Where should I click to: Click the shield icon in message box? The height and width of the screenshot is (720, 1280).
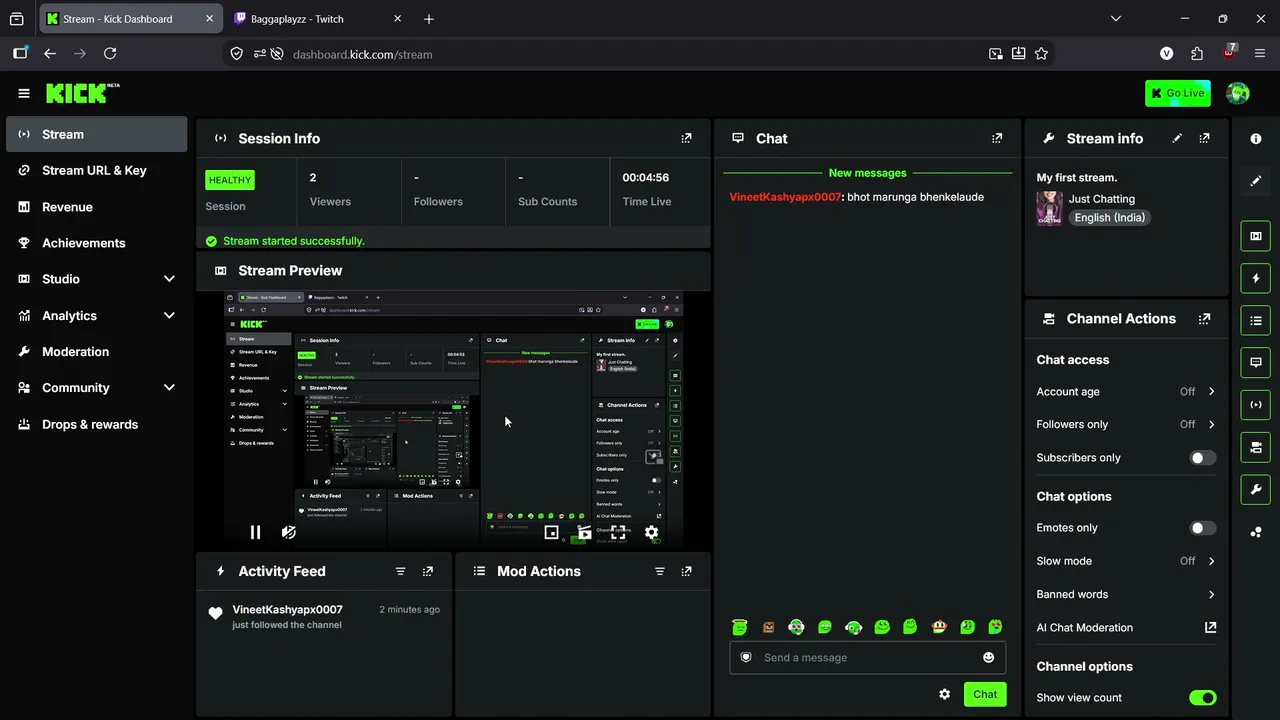pos(746,657)
